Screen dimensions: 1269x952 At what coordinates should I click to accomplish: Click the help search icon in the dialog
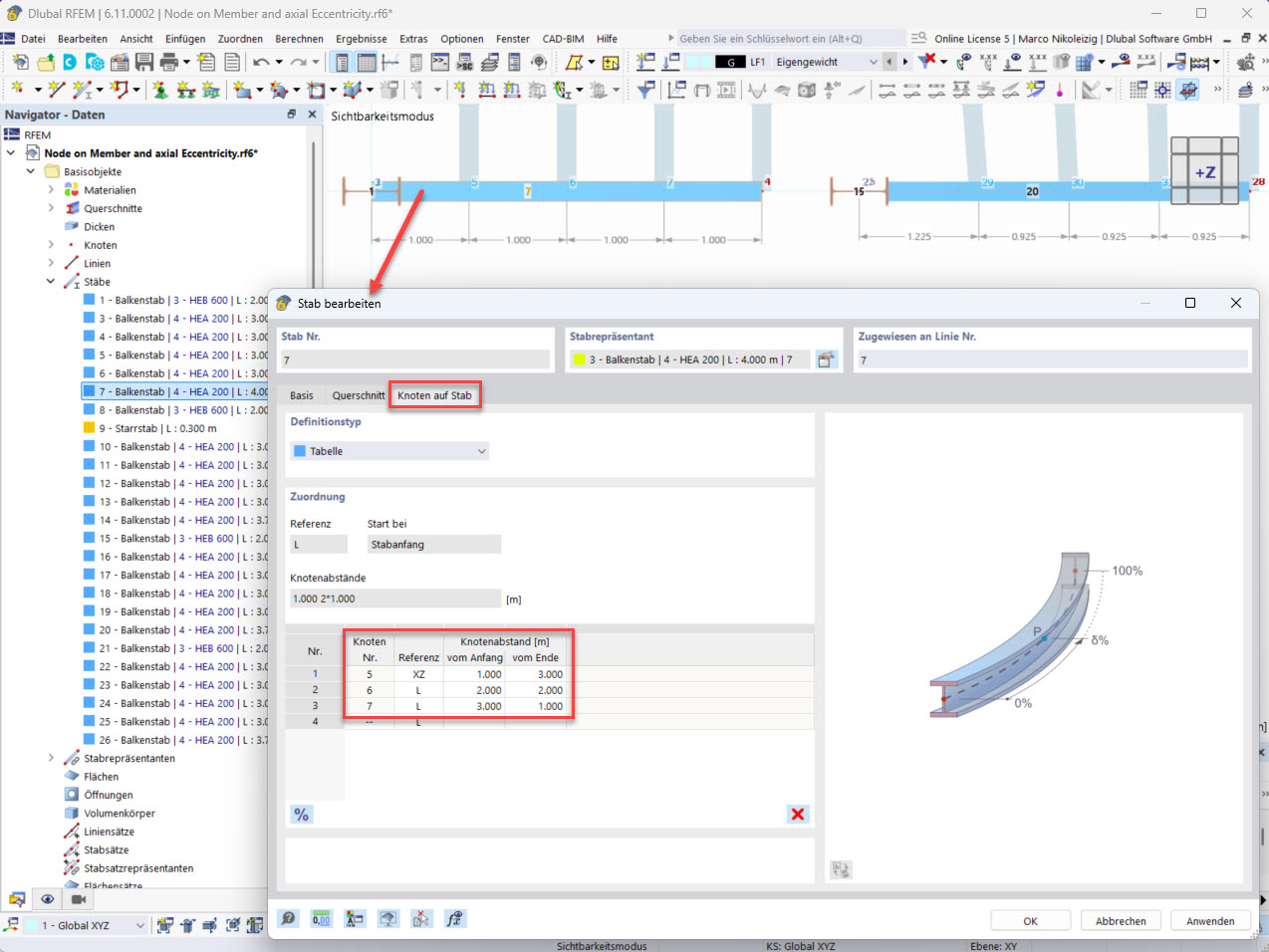coord(288,918)
